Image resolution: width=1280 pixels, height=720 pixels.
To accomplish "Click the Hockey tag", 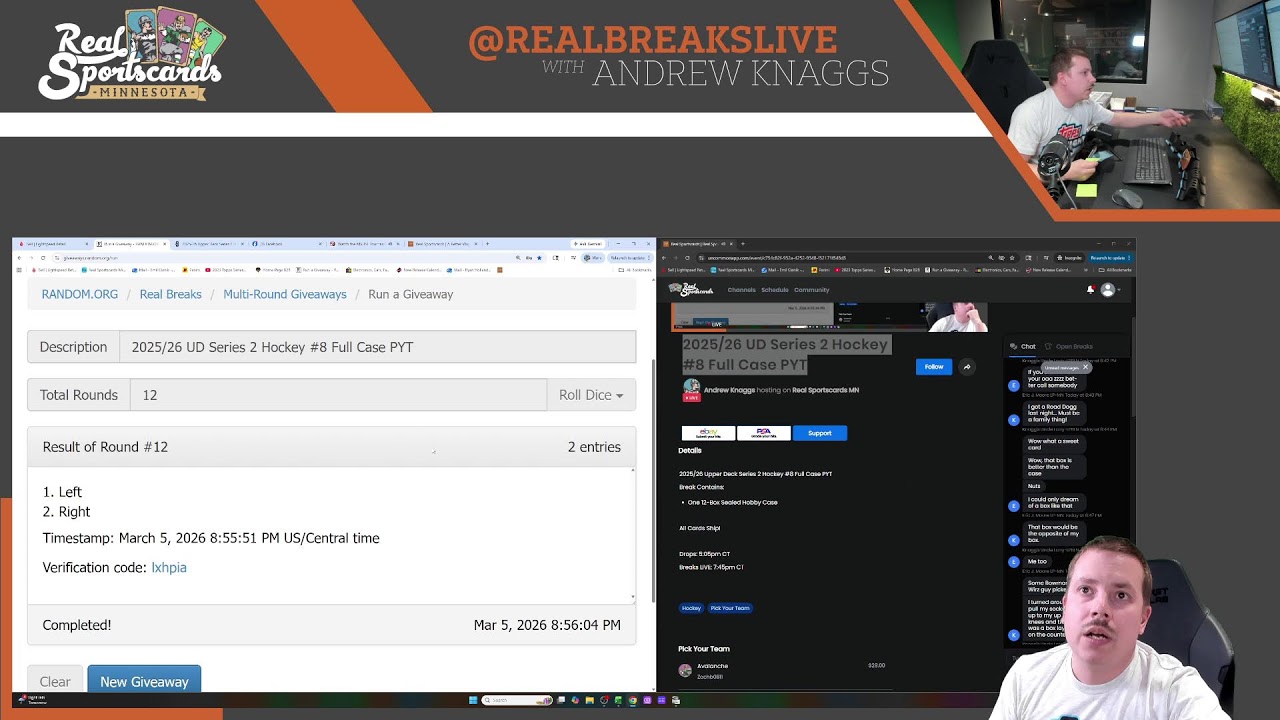I will tap(691, 608).
